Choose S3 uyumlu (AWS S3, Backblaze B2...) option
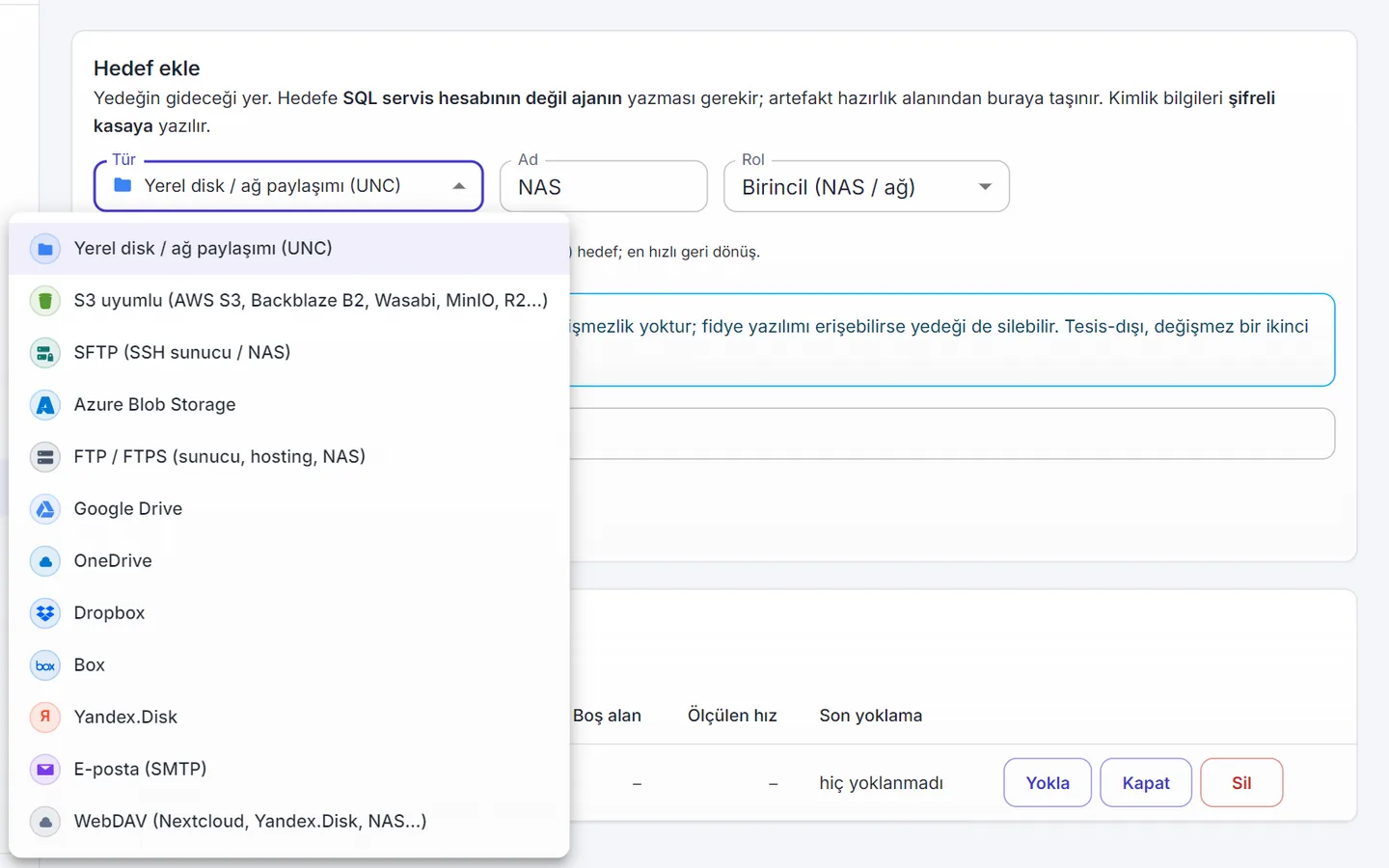 (x=289, y=301)
